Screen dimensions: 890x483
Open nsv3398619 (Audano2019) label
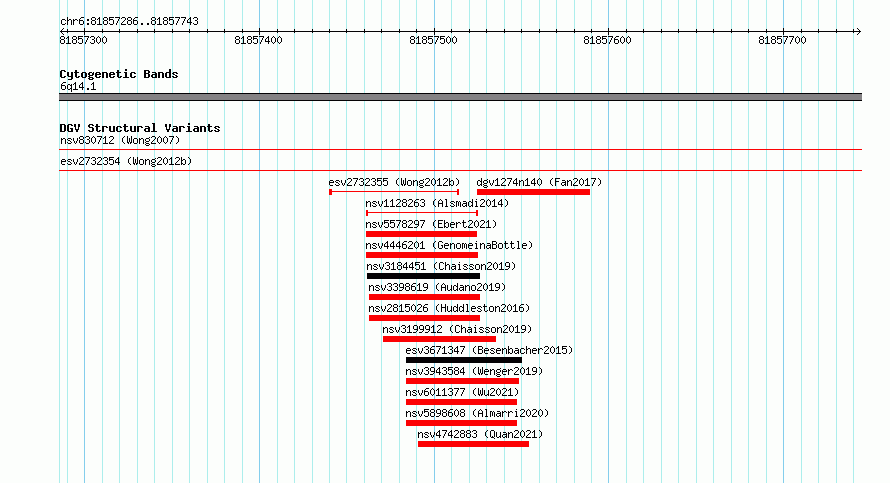pyautogui.click(x=437, y=287)
